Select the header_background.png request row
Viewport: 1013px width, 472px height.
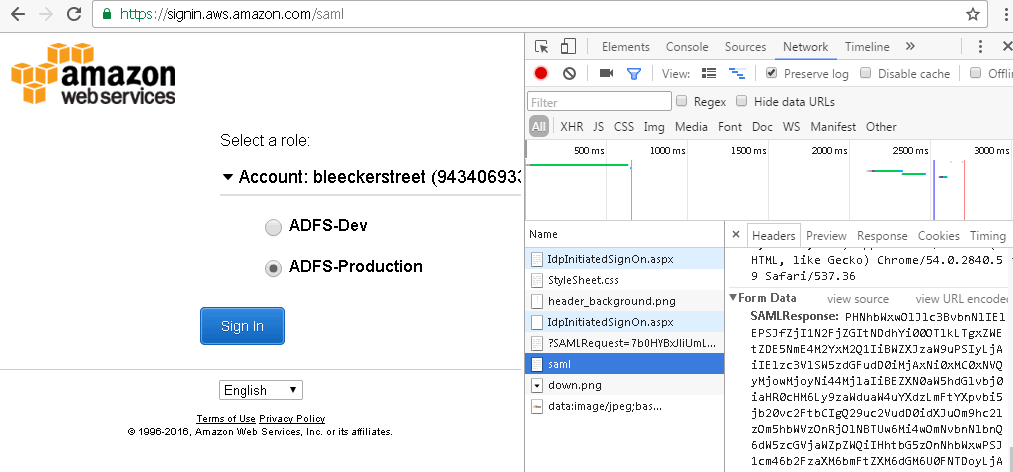624,301
